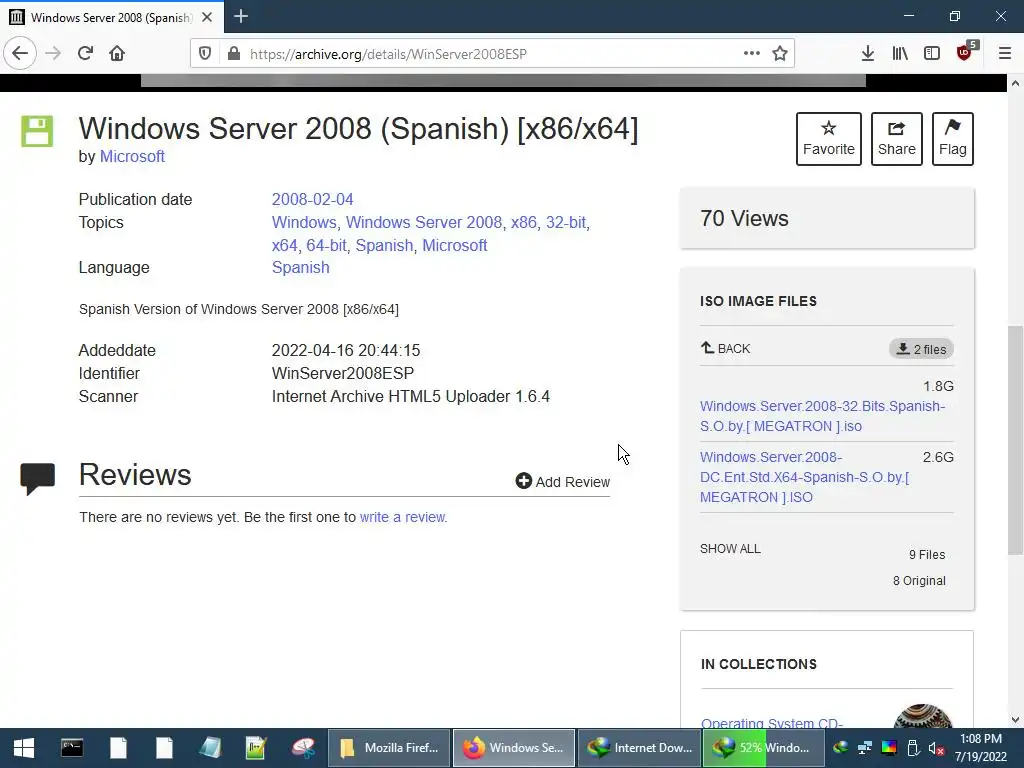Image resolution: width=1024 pixels, height=768 pixels.
Task: Click the green floppy software icon
Action: (x=37, y=131)
